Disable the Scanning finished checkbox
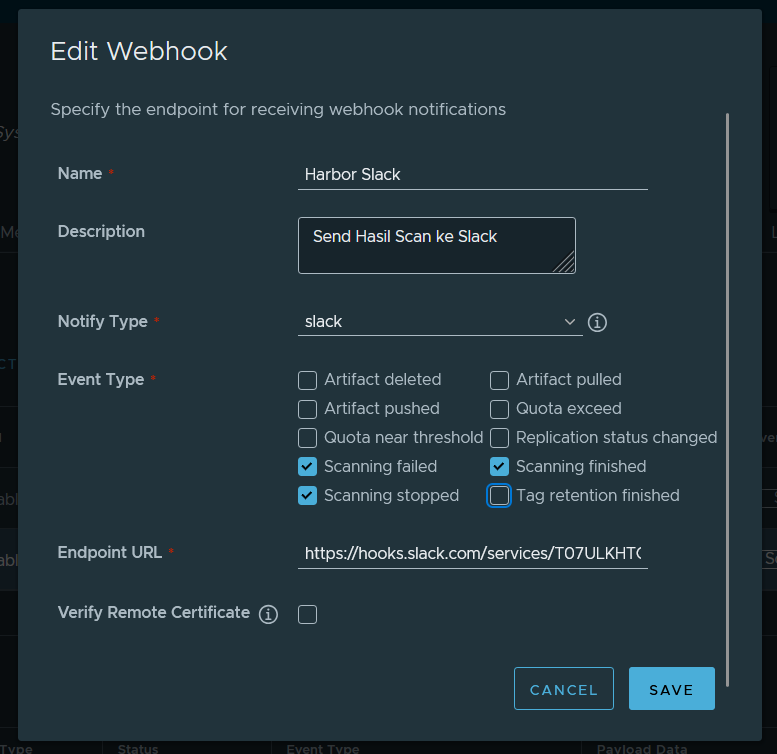 [x=499, y=467]
